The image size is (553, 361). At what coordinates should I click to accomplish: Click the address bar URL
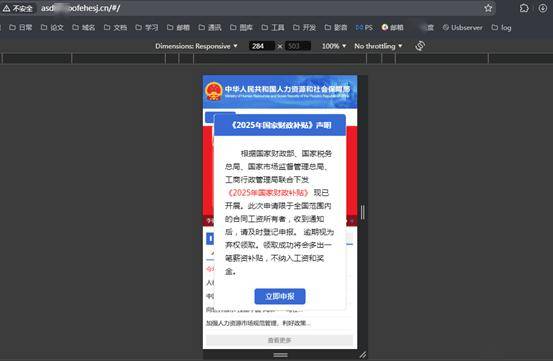pos(80,8)
